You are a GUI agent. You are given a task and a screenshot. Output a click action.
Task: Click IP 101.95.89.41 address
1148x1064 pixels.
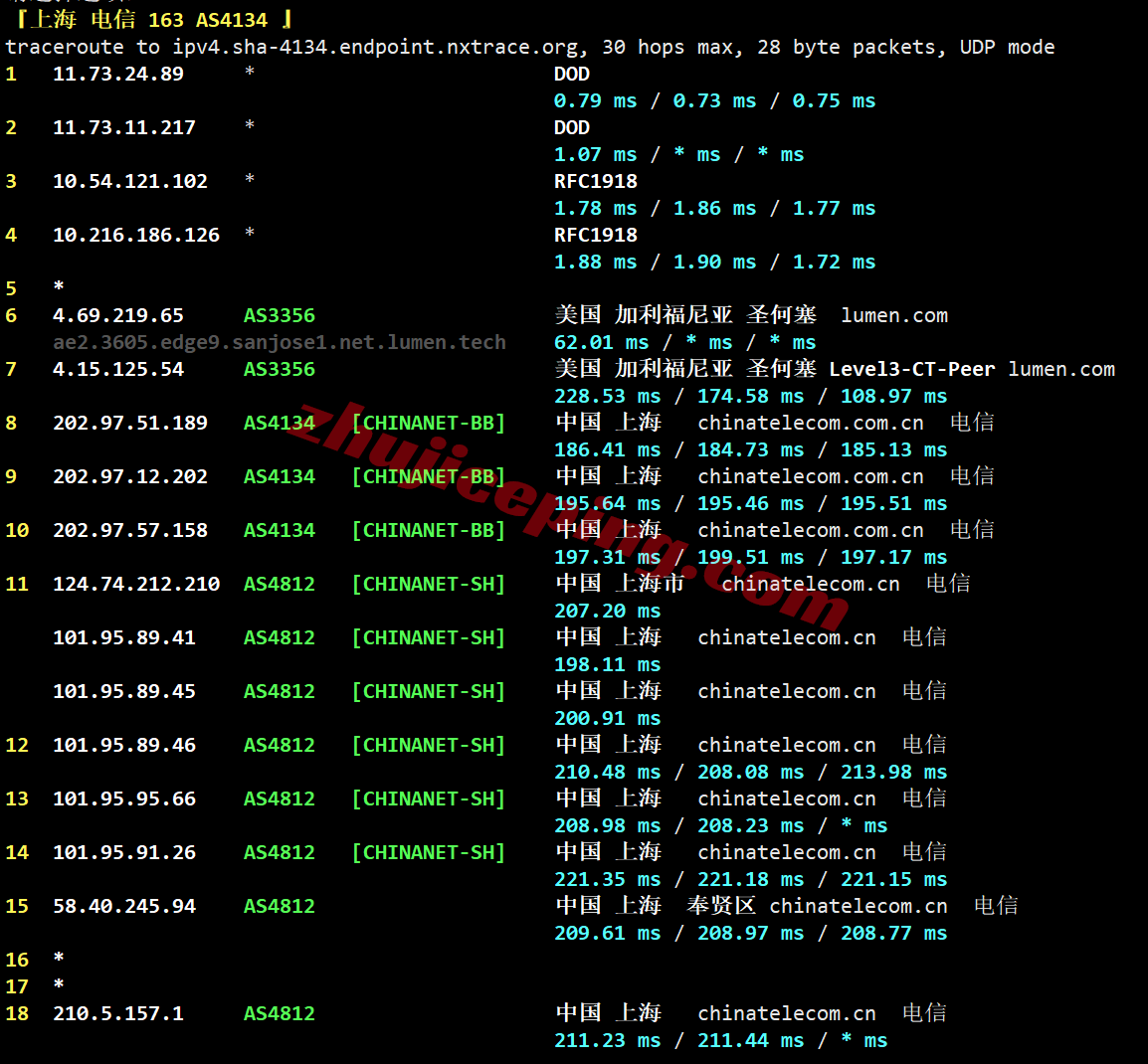pyautogui.click(x=123, y=637)
